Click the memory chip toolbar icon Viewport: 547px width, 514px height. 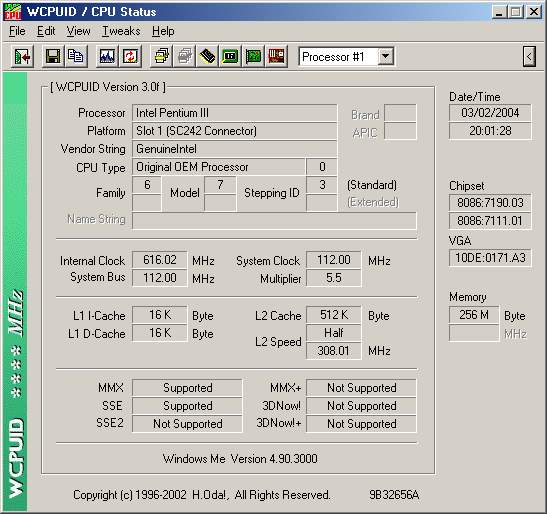(x=207, y=56)
